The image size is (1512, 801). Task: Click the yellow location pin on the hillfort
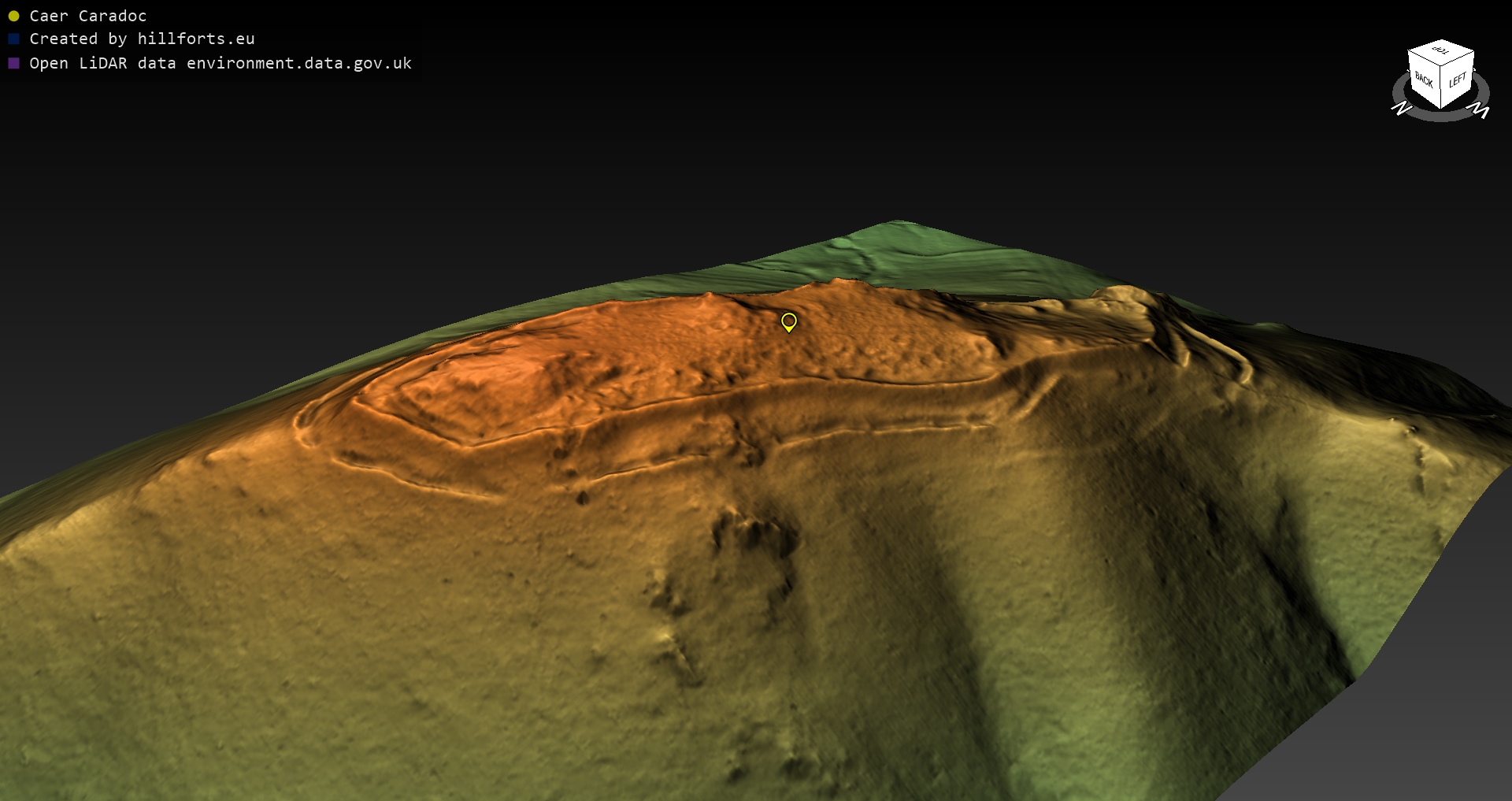(x=788, y=321)
